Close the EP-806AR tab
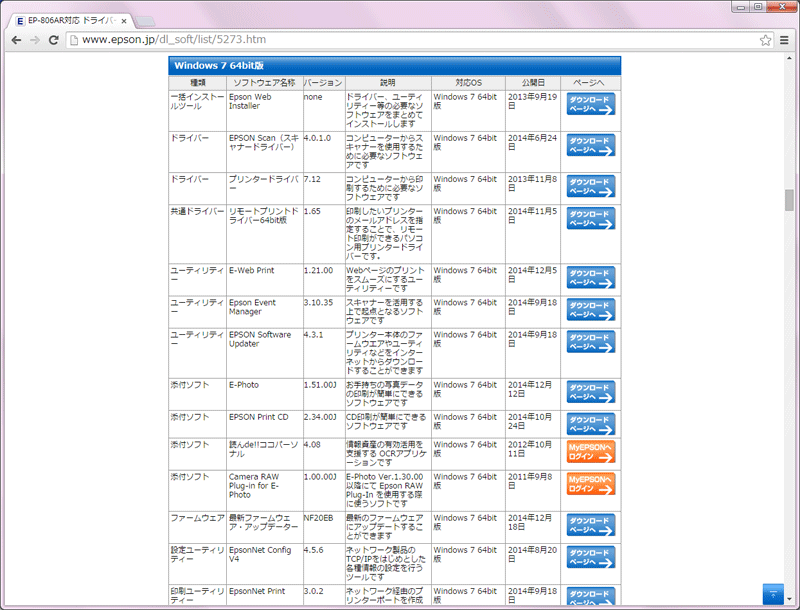 123,21
